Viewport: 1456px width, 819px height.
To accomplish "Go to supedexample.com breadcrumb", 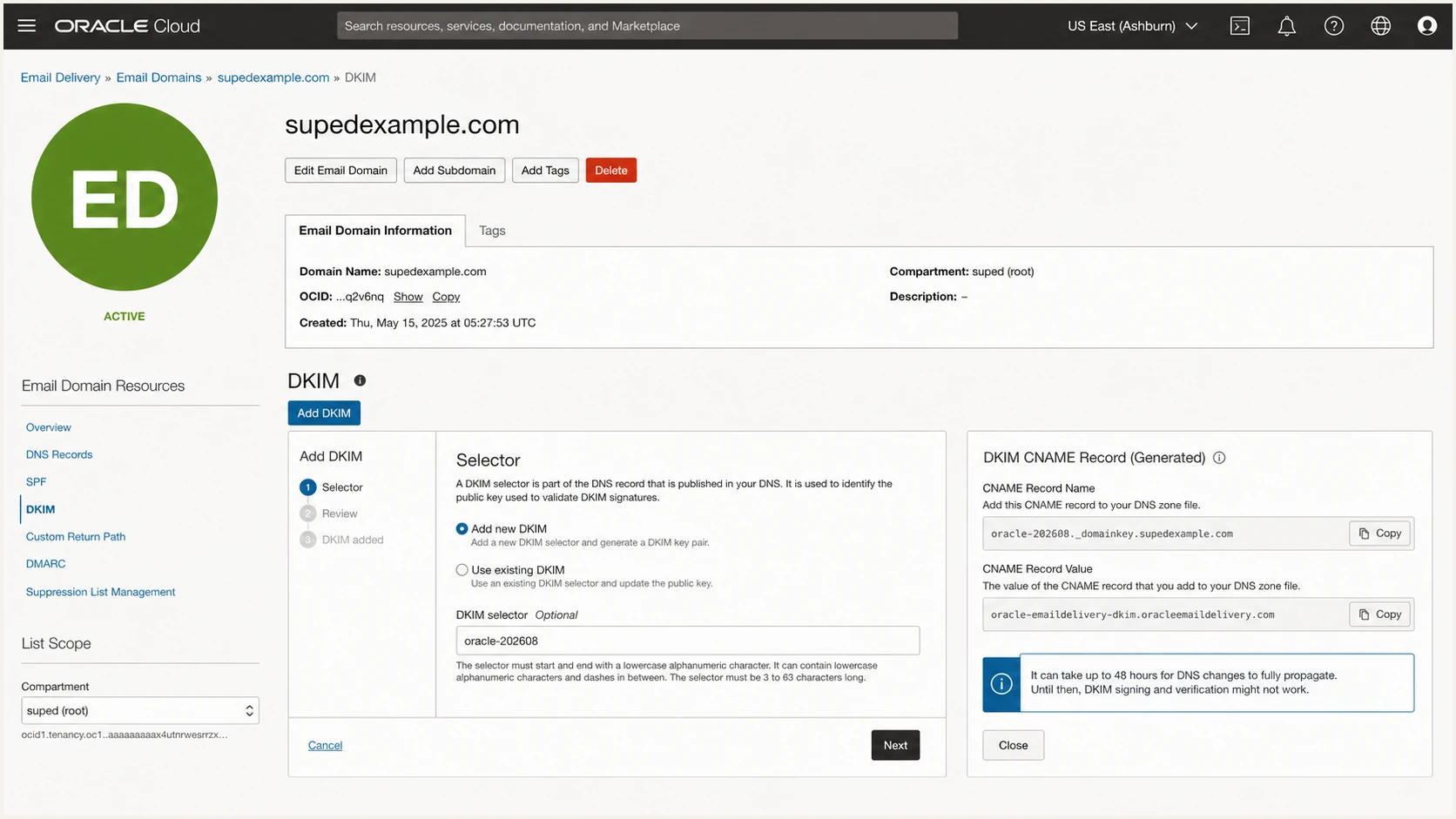I will [x=273, y=77].
